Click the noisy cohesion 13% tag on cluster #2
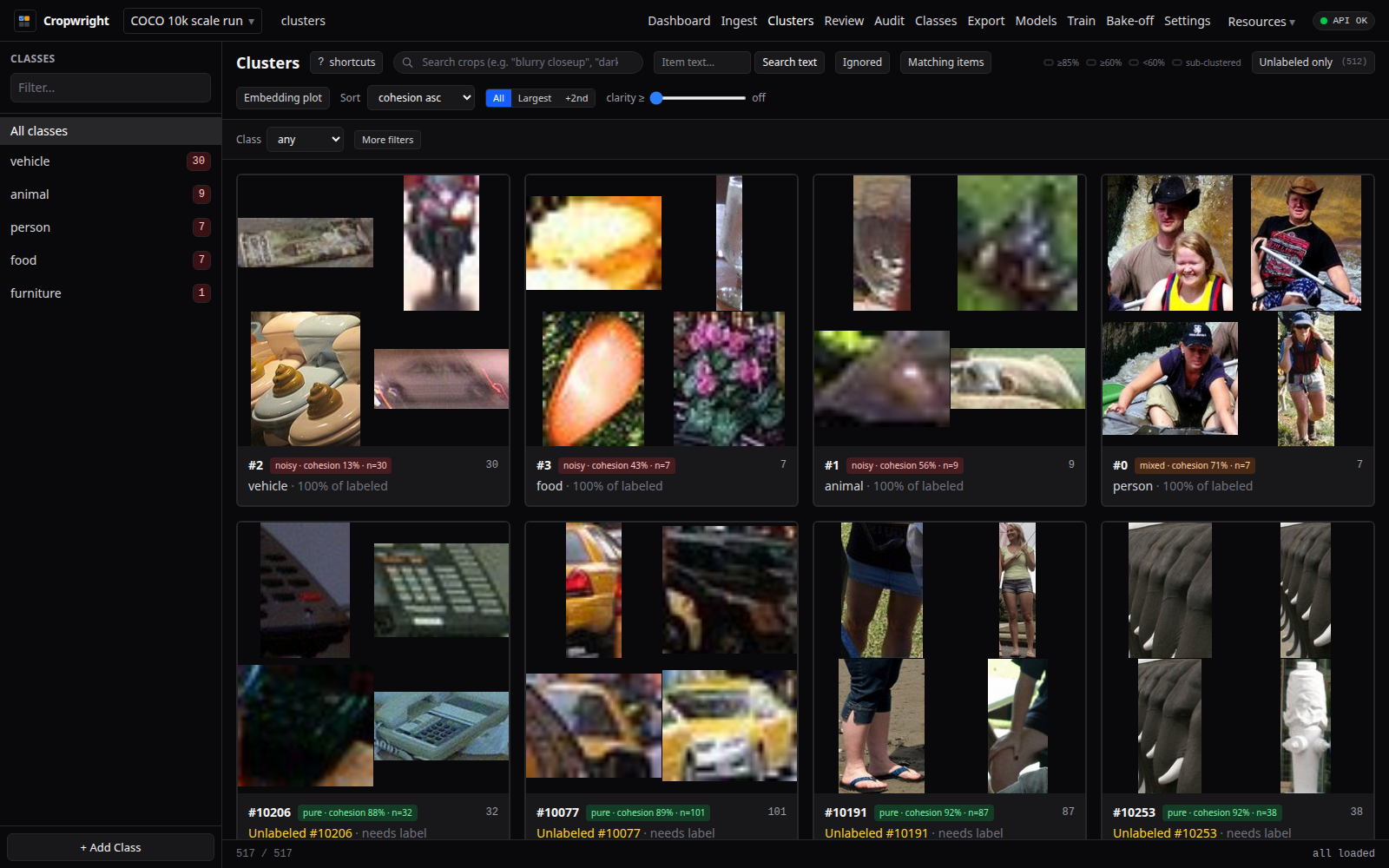 [x=331, y=465]
